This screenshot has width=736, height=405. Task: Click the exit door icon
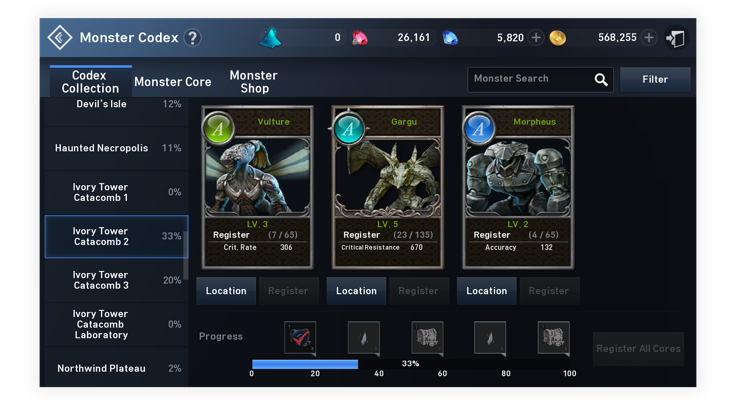coord(675,38)
